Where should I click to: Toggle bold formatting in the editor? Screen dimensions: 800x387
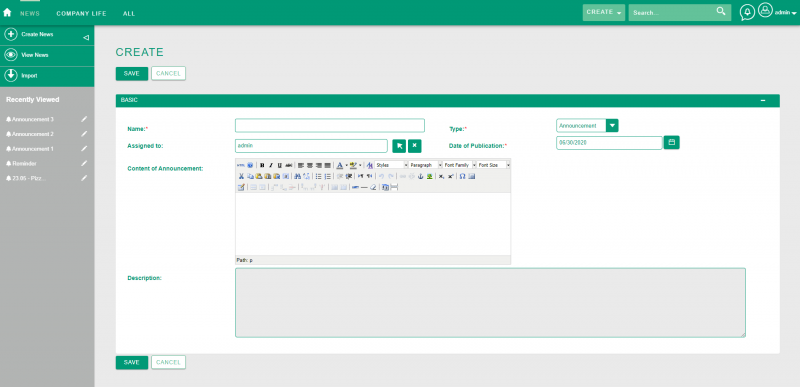[x=262, y=165]
